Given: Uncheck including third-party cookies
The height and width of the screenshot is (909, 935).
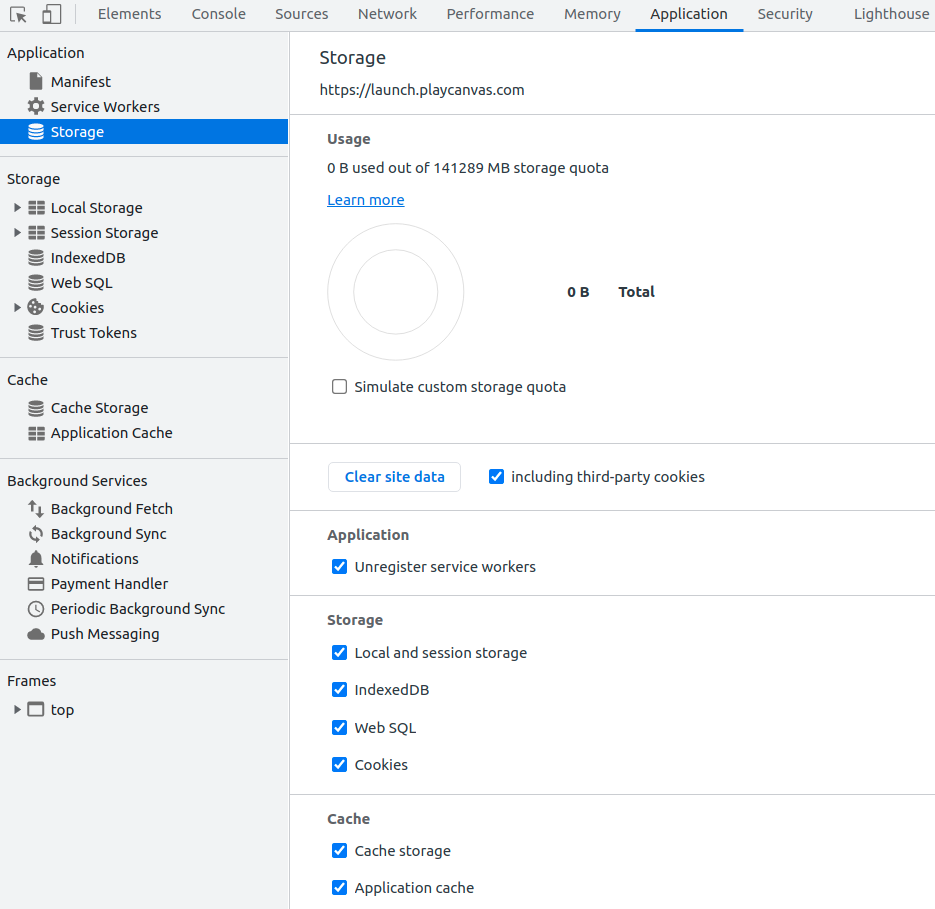Looking at the screenshot, I should coord(496,477).
